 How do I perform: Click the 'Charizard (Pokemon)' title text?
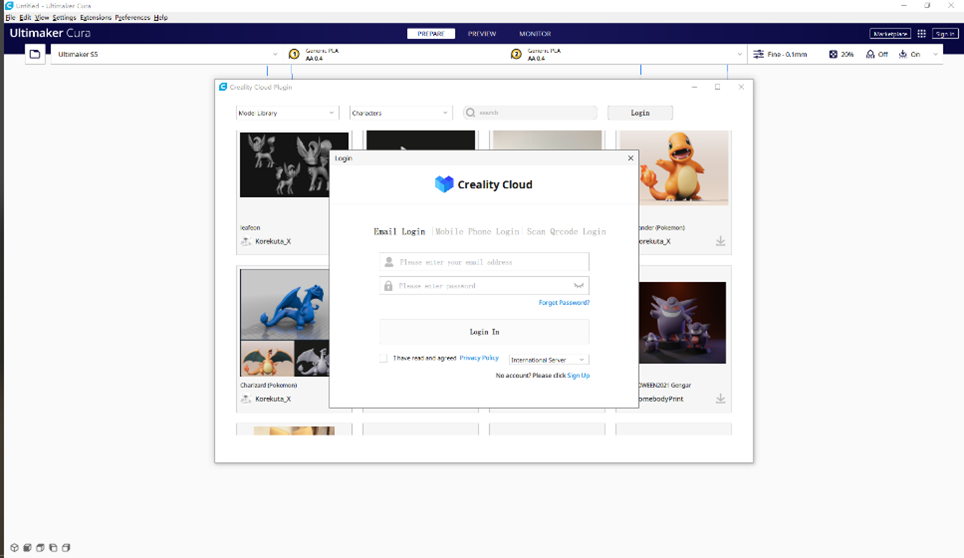(269, 385)
